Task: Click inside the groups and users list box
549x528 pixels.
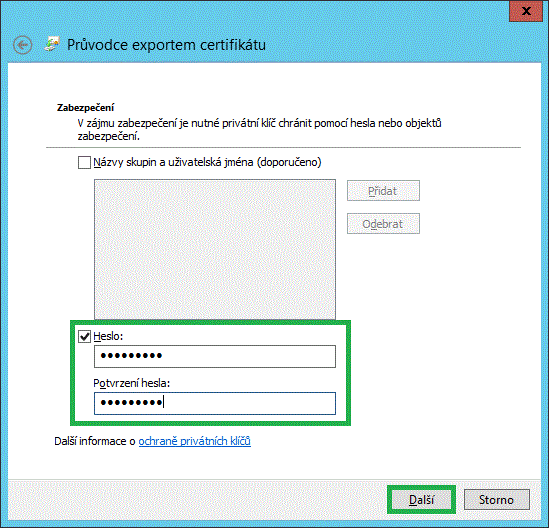Action: (x=215, y=249)
